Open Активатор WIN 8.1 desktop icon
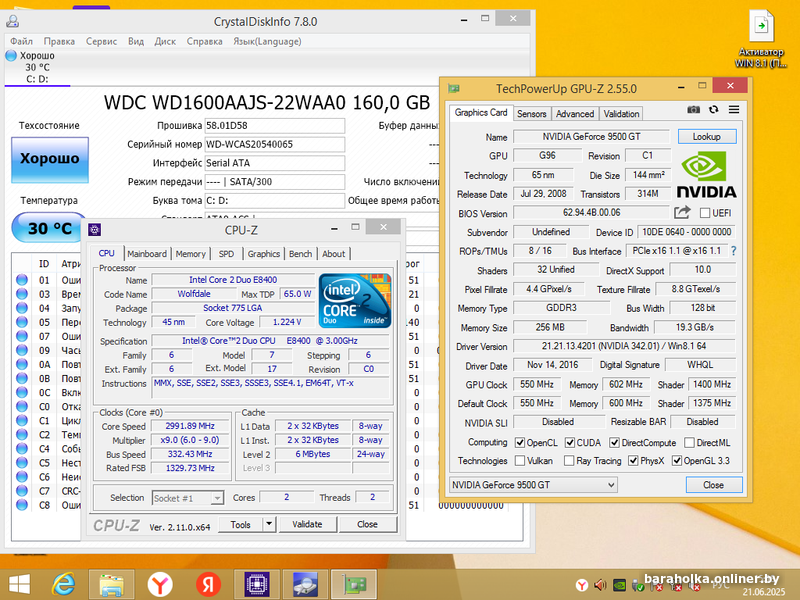 (x=761, y=38)
